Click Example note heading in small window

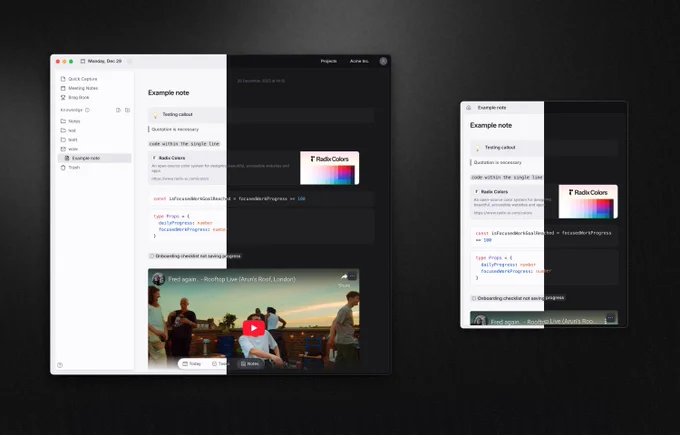click(x=491, y=125)
